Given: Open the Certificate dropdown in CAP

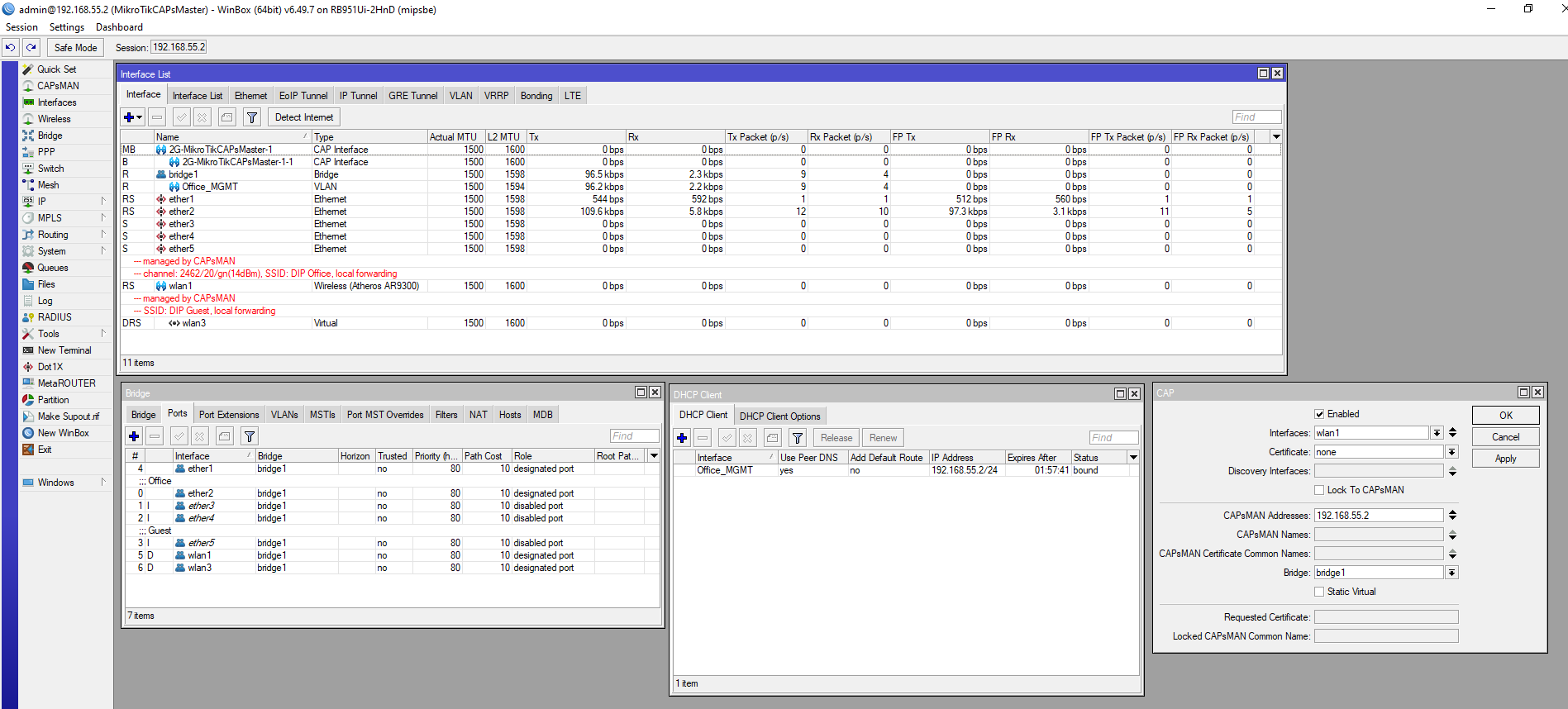Looking at the screenshot, I should pyautogui.click(x=1451, y=452).
